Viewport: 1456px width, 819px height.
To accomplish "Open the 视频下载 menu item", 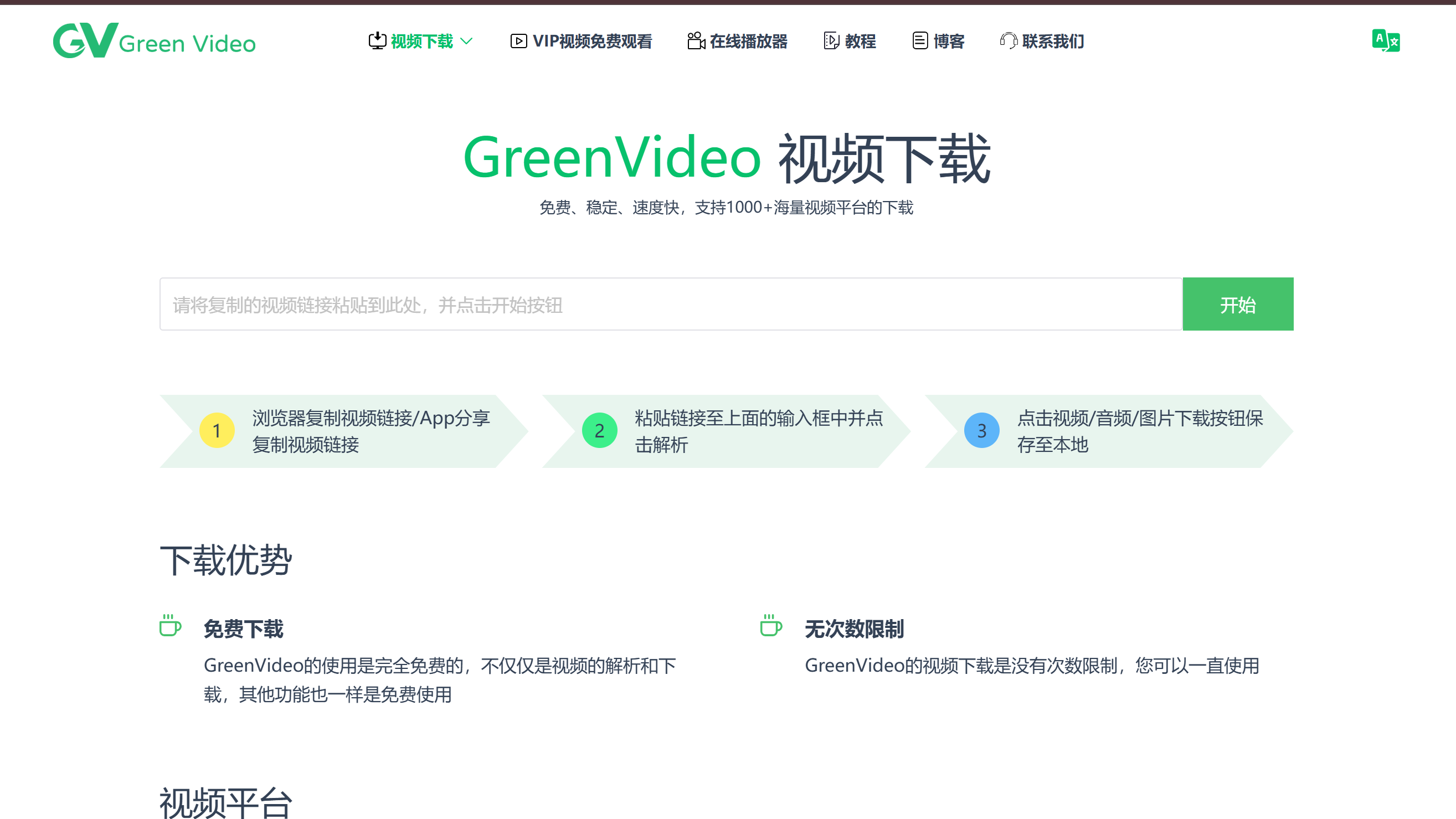I will tap(421, 42).
